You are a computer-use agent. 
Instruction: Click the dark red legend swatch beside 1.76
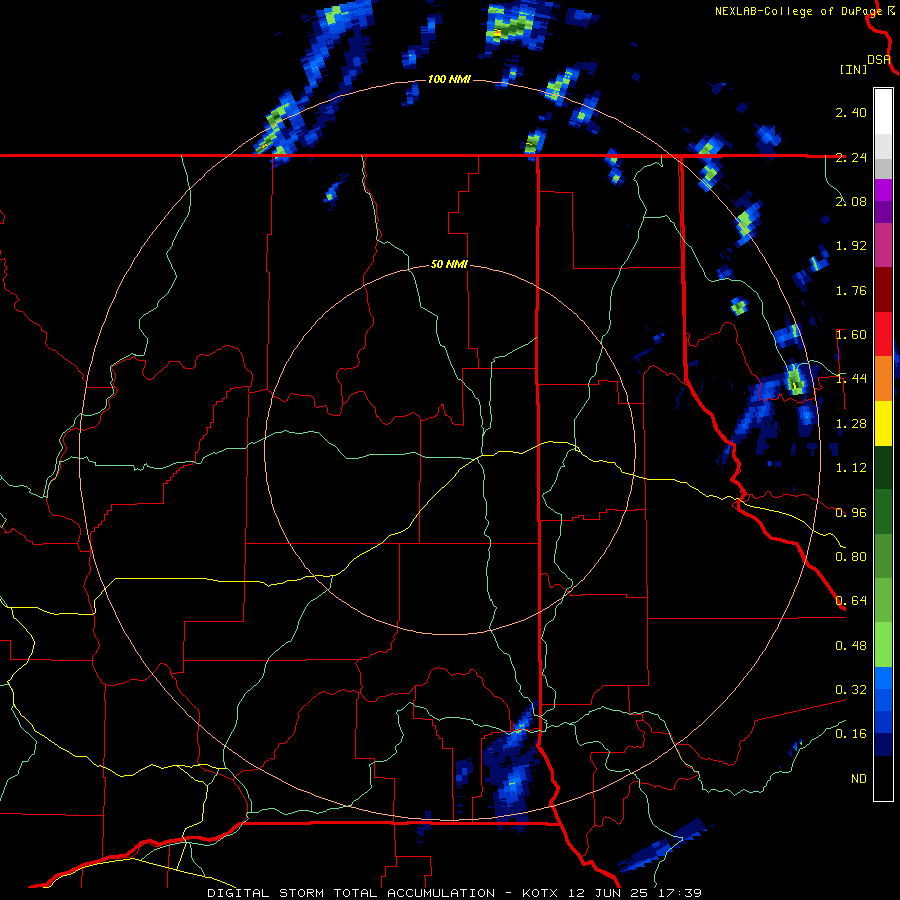(883, 290)
